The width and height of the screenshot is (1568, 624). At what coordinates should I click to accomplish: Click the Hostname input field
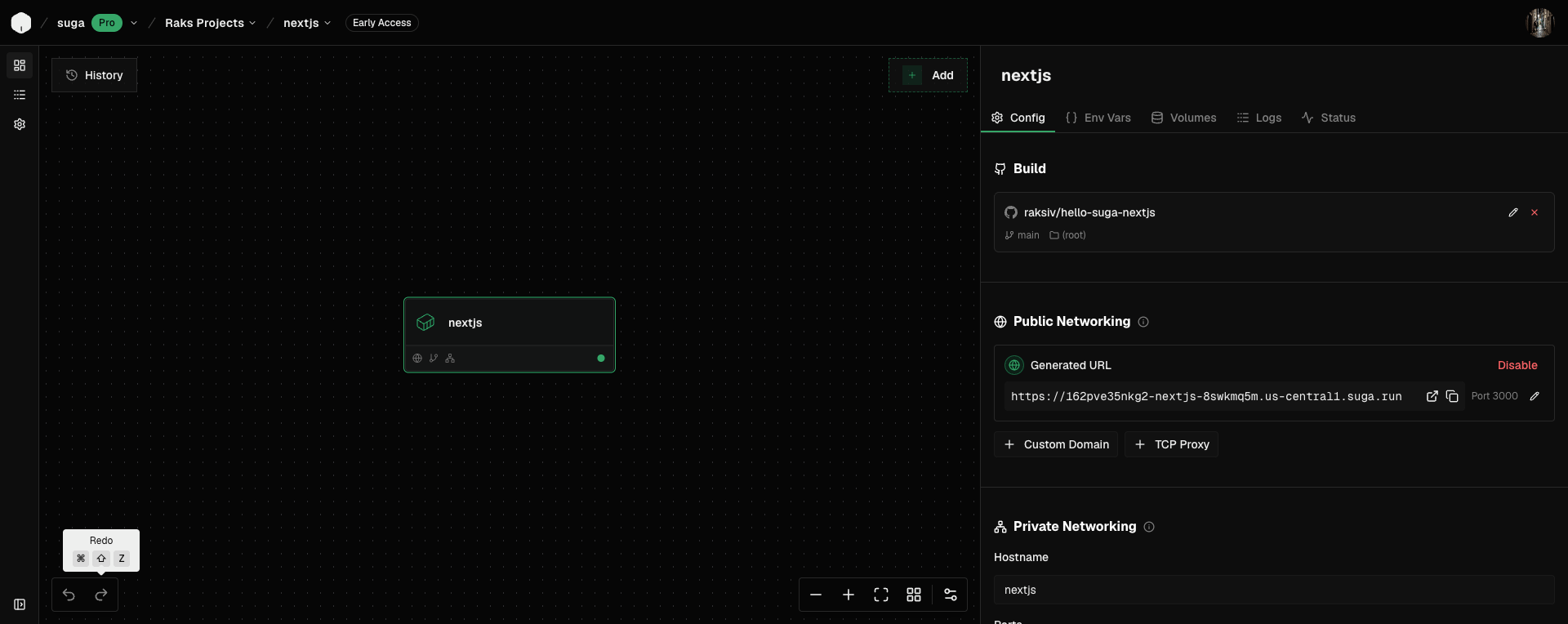(x=1274, y=590)
